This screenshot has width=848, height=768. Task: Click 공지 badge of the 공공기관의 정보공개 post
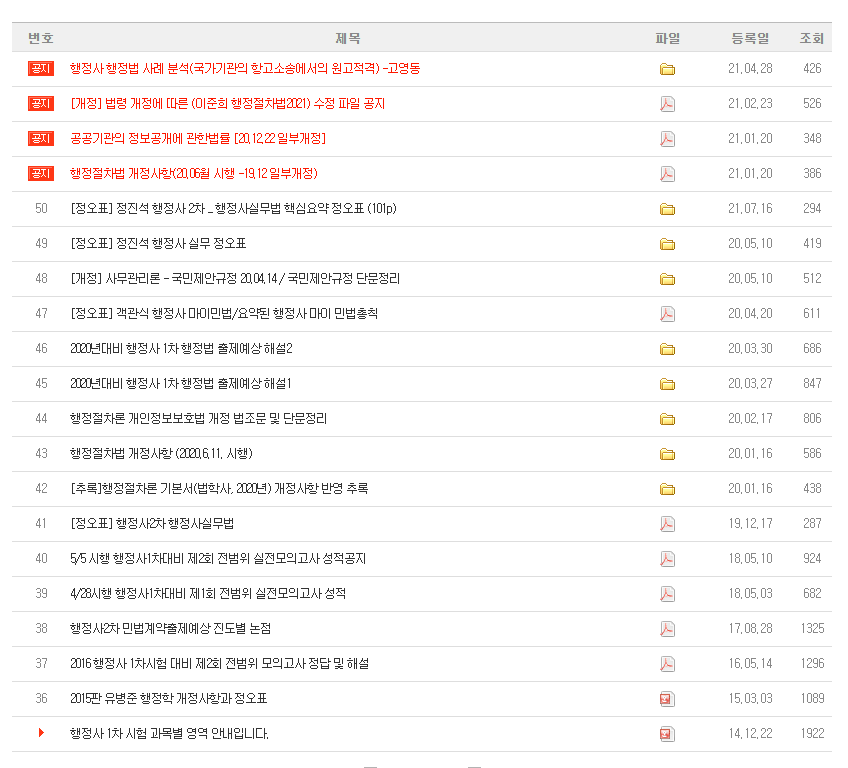pyautogui.click(x=41, y=138)
